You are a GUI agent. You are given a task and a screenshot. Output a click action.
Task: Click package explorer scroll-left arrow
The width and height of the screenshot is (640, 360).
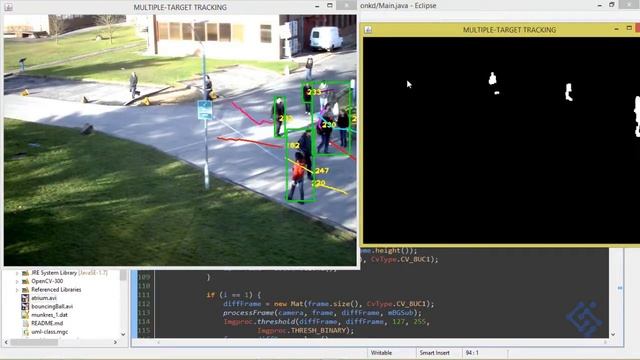click(6, 342)
